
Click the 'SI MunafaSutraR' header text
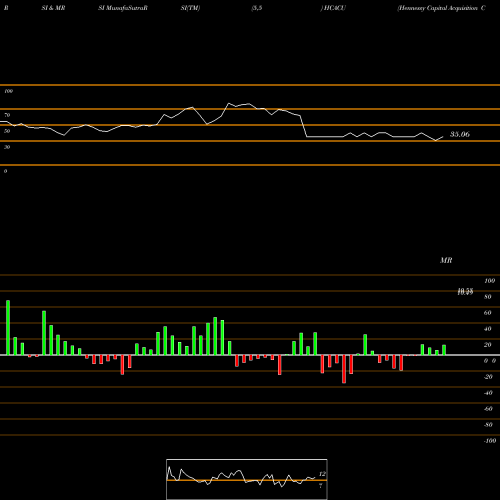point(123,8)
